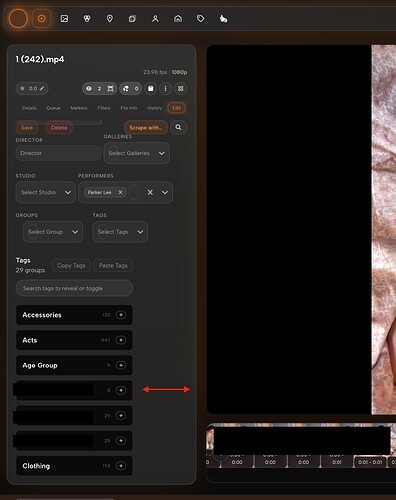Switch to the History tab

(x=154, y=108)
